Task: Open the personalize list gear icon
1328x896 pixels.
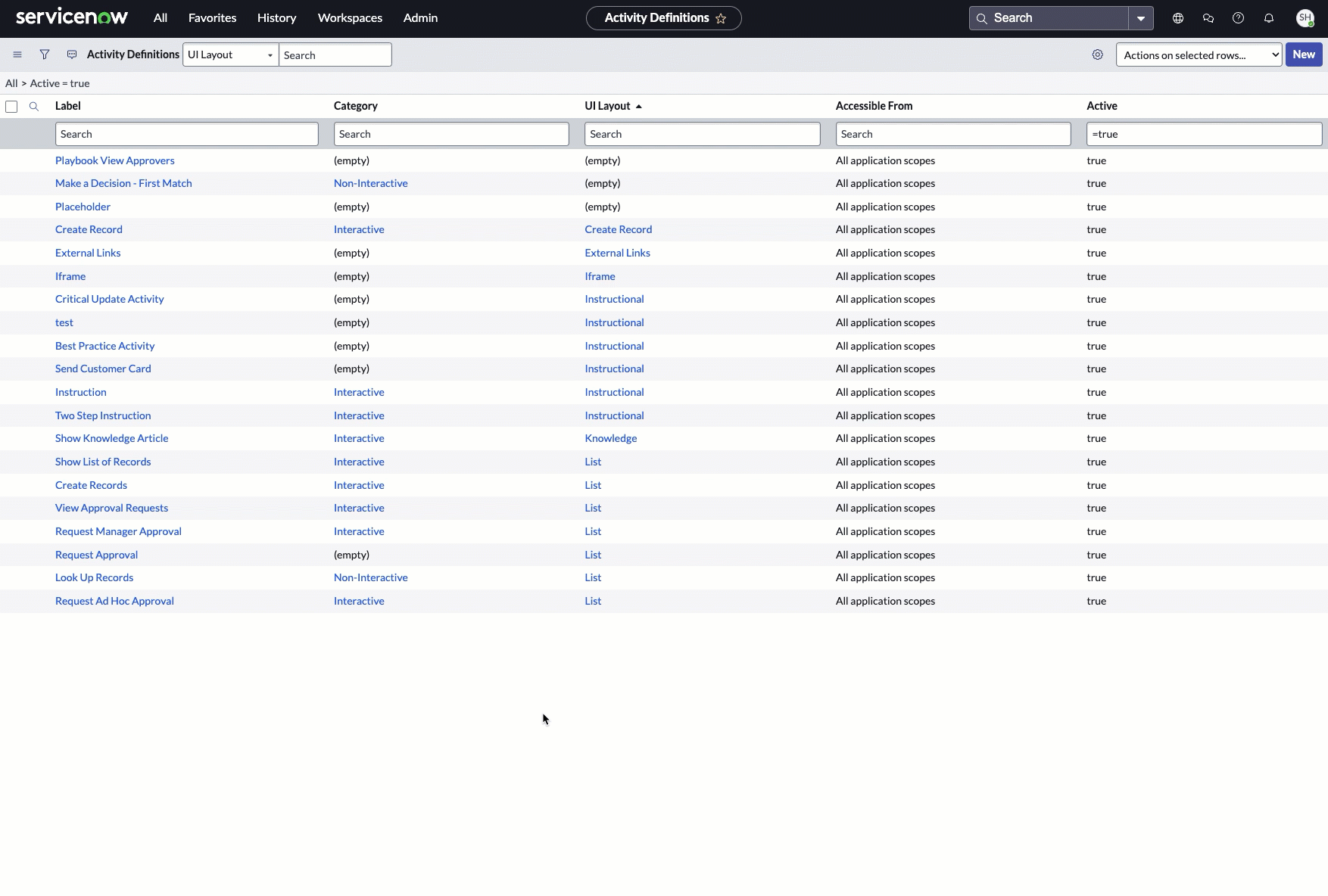Action: pos(1098,54)
